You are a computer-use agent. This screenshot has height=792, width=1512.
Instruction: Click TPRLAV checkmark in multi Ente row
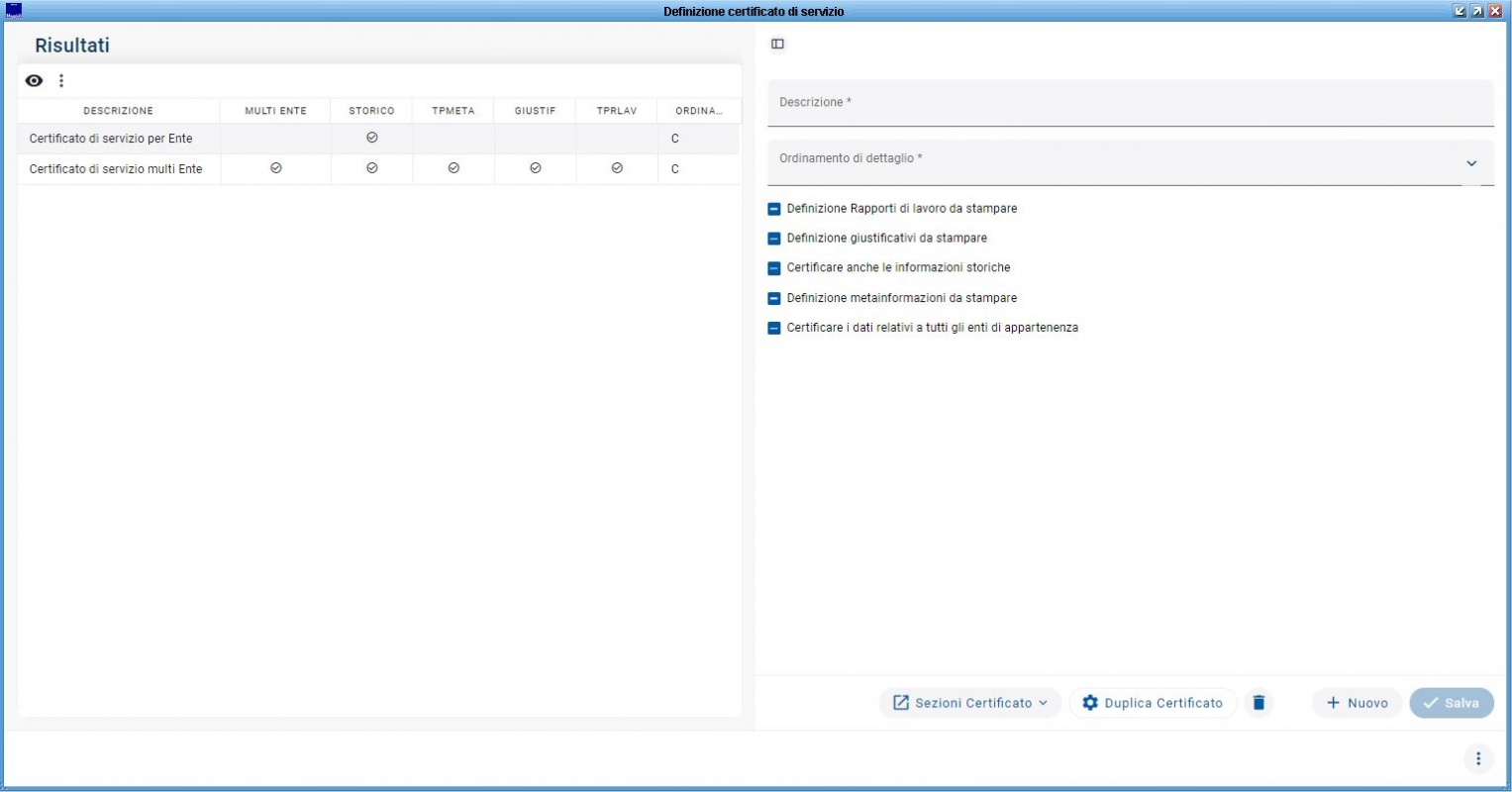[x=617, y=168]
